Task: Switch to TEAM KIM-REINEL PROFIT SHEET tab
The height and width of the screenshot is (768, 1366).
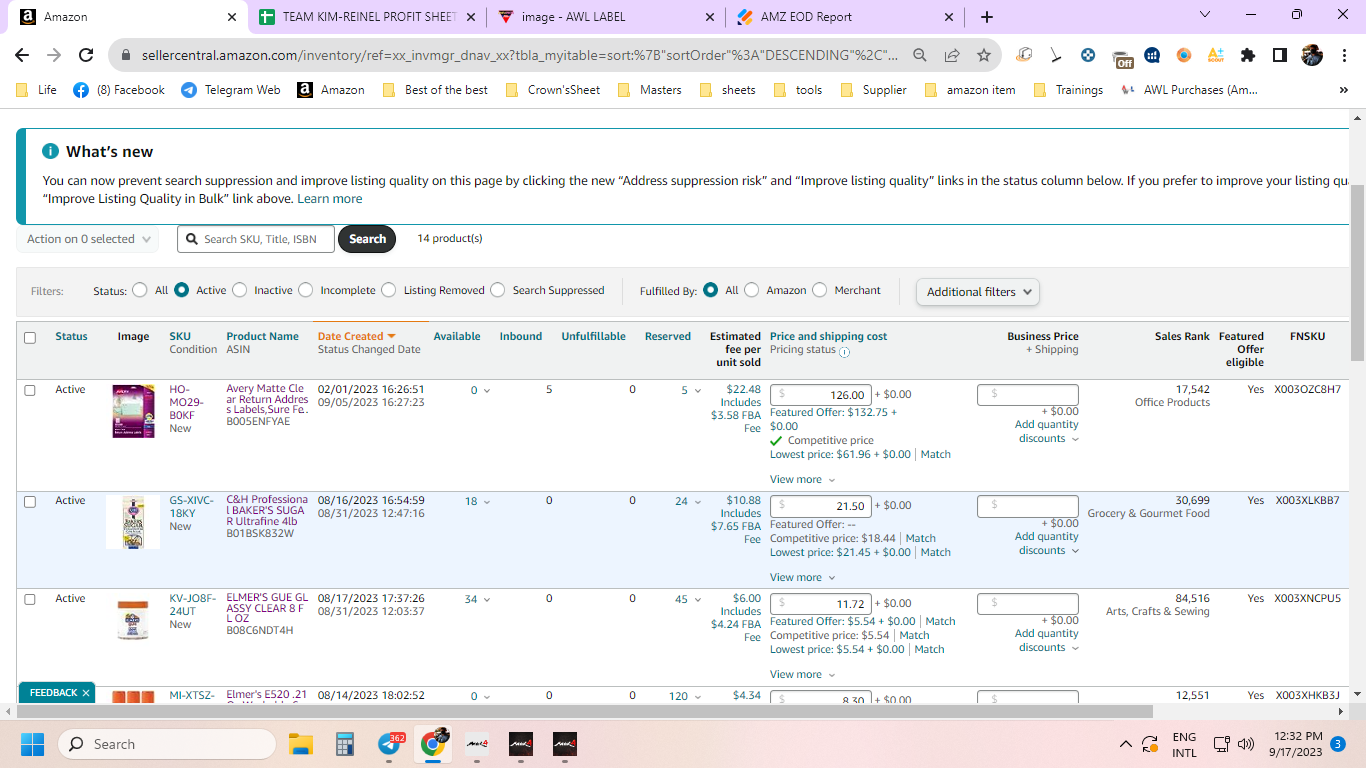Action: 368,17
